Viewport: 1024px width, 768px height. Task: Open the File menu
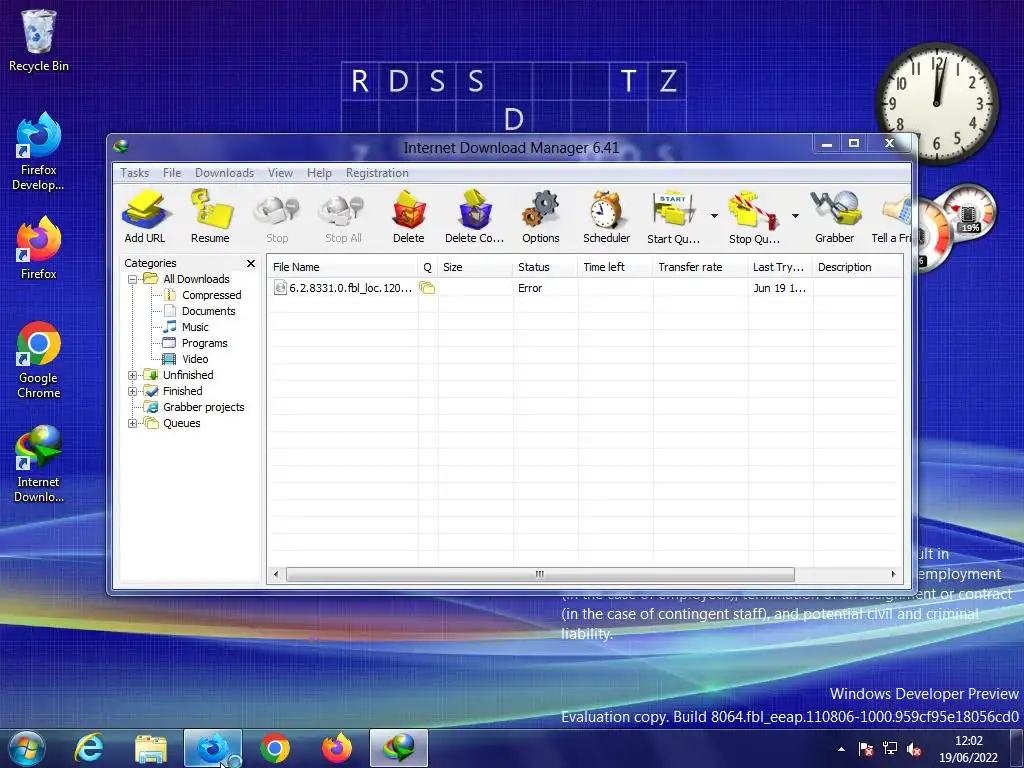(x=172, y=173)
